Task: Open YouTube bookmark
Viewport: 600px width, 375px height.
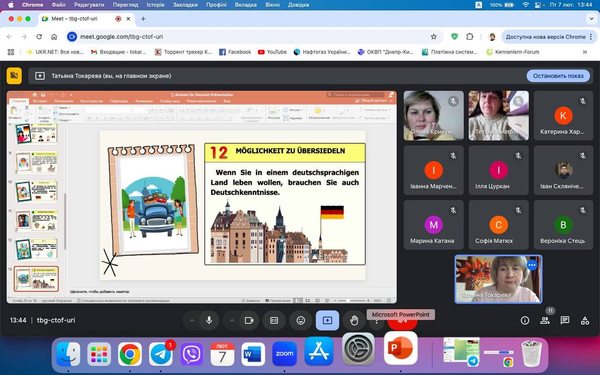Action: (272, 52)
